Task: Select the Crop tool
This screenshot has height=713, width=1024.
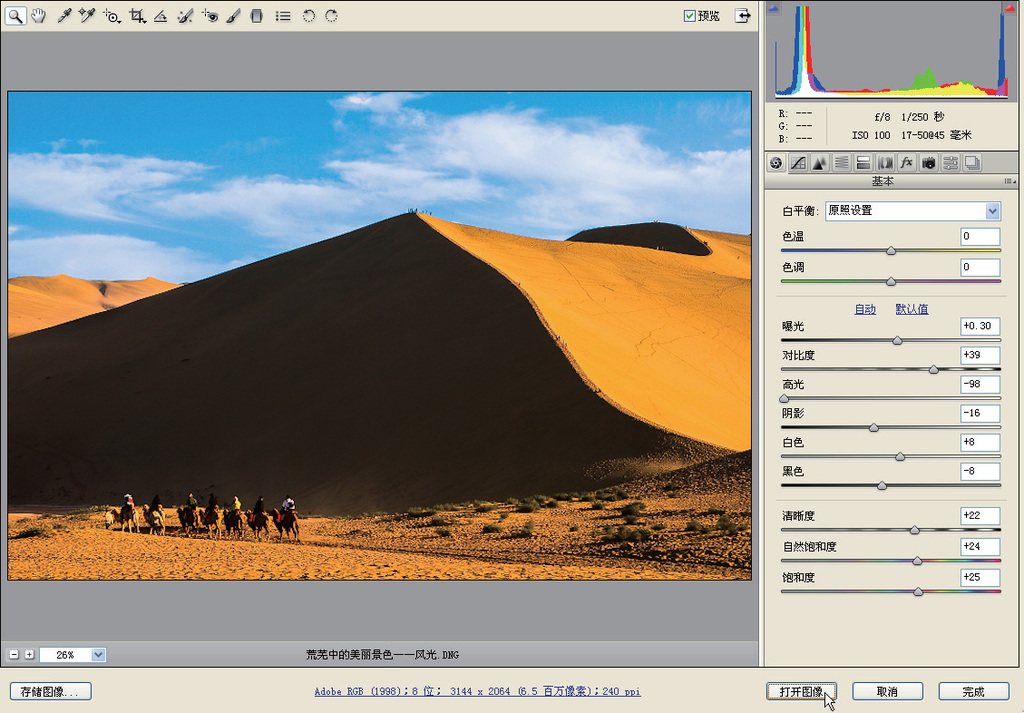Action: pos(137,16)
